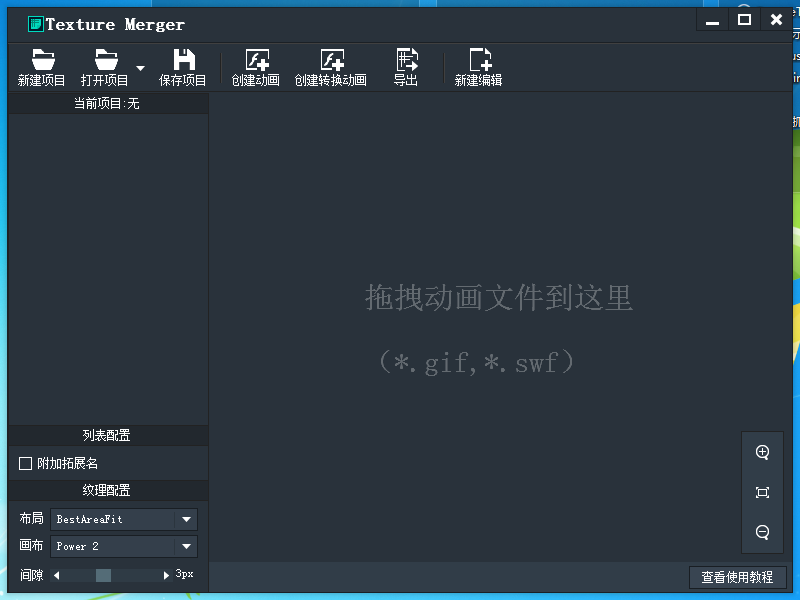
Task: Fit canvas to view icon
Action: coord(762,492)
